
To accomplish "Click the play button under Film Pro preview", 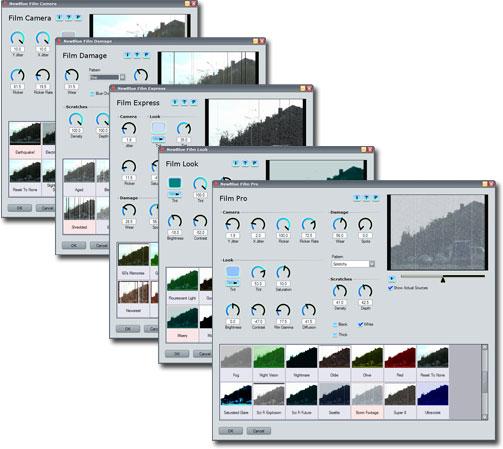I will tap(392, 278).
